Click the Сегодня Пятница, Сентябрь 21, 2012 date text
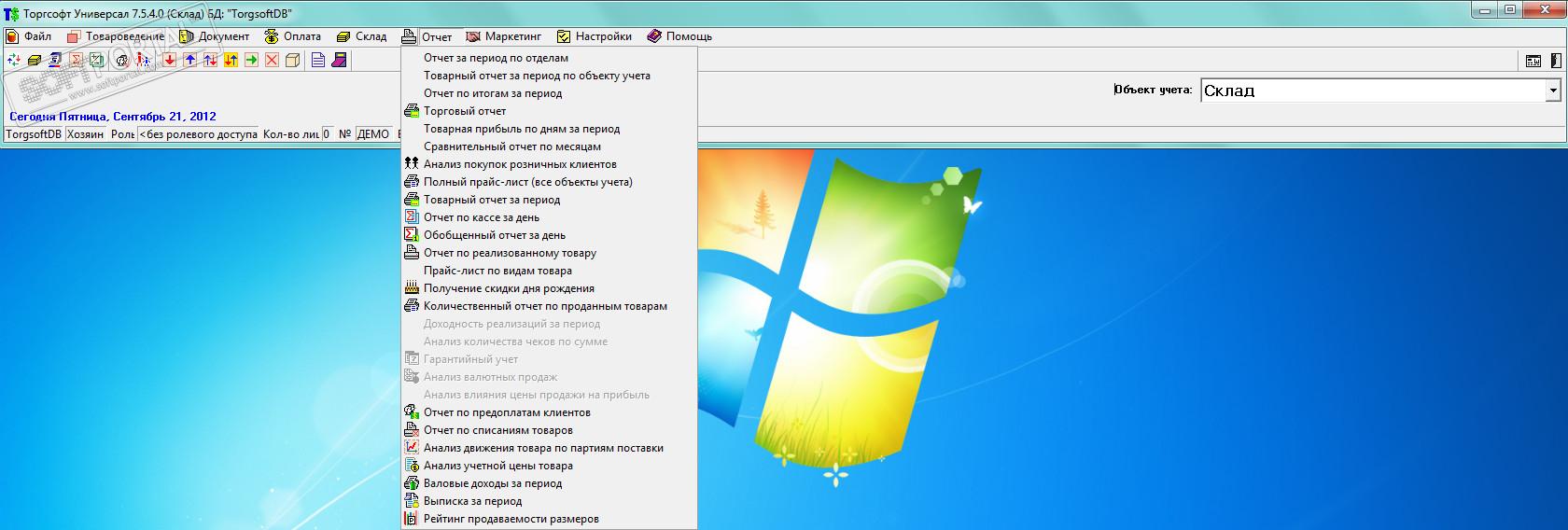 point(113,117)
